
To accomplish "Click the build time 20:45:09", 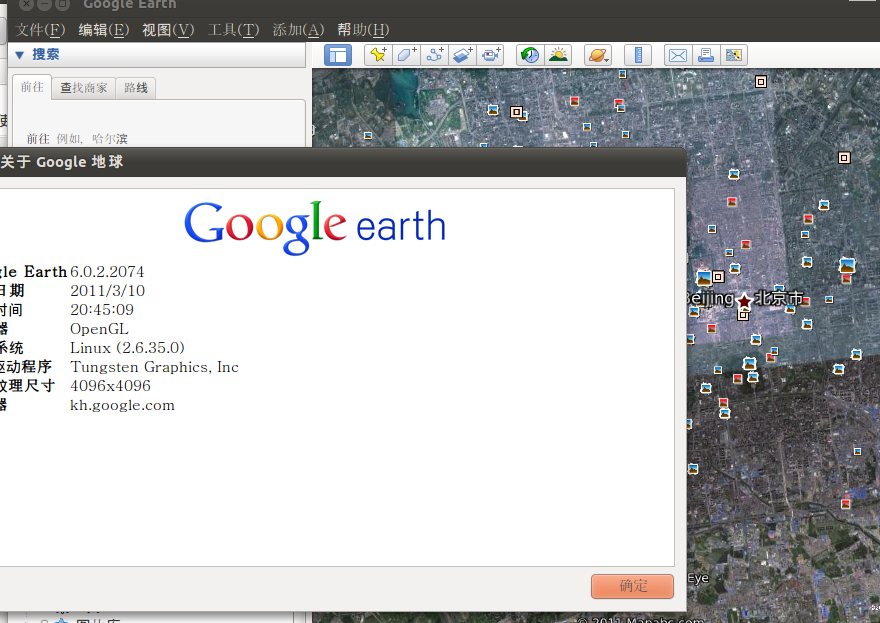I will pyautogui.click(x=102, y=310).
